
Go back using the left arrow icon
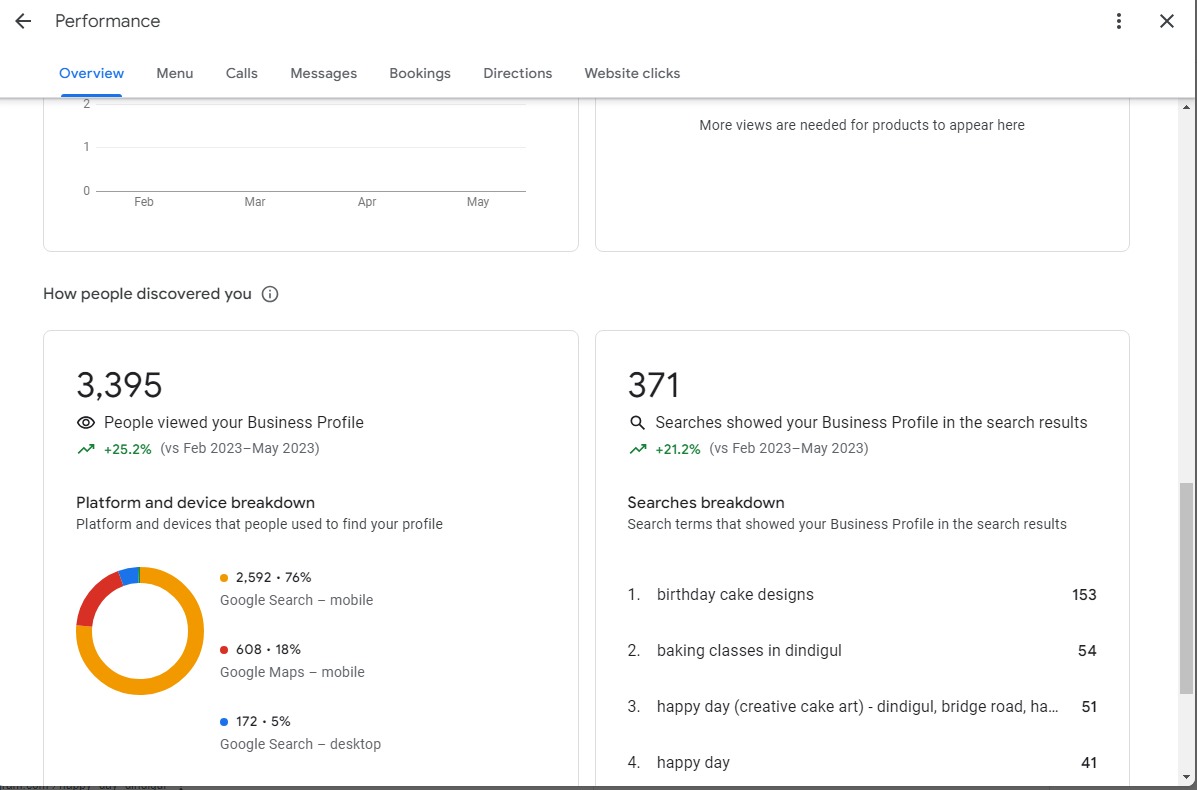(23, 21)
